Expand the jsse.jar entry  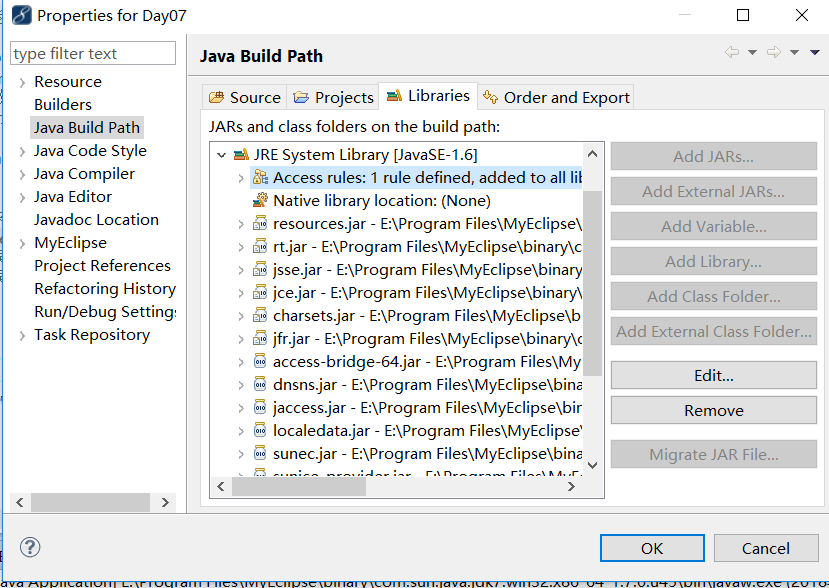coord(241,270)
